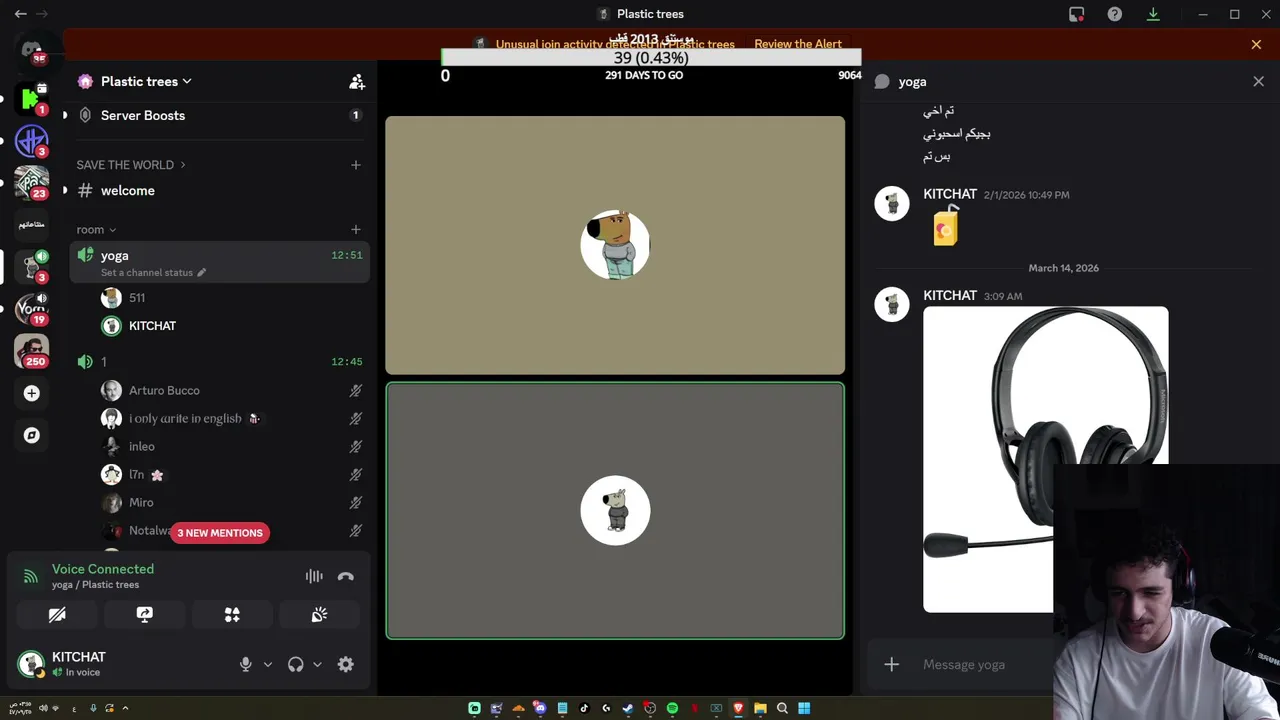Toggle microphone mute in user panel
This screenshot has width=1280, height=720.
coord(246,664)
